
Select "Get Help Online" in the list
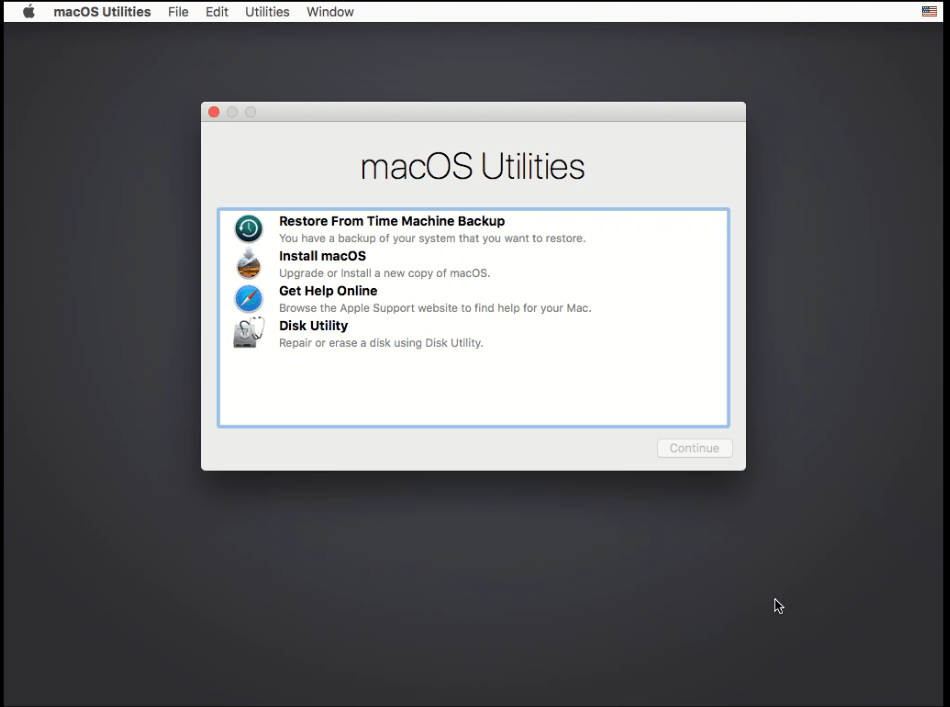[x=328, y=291]
